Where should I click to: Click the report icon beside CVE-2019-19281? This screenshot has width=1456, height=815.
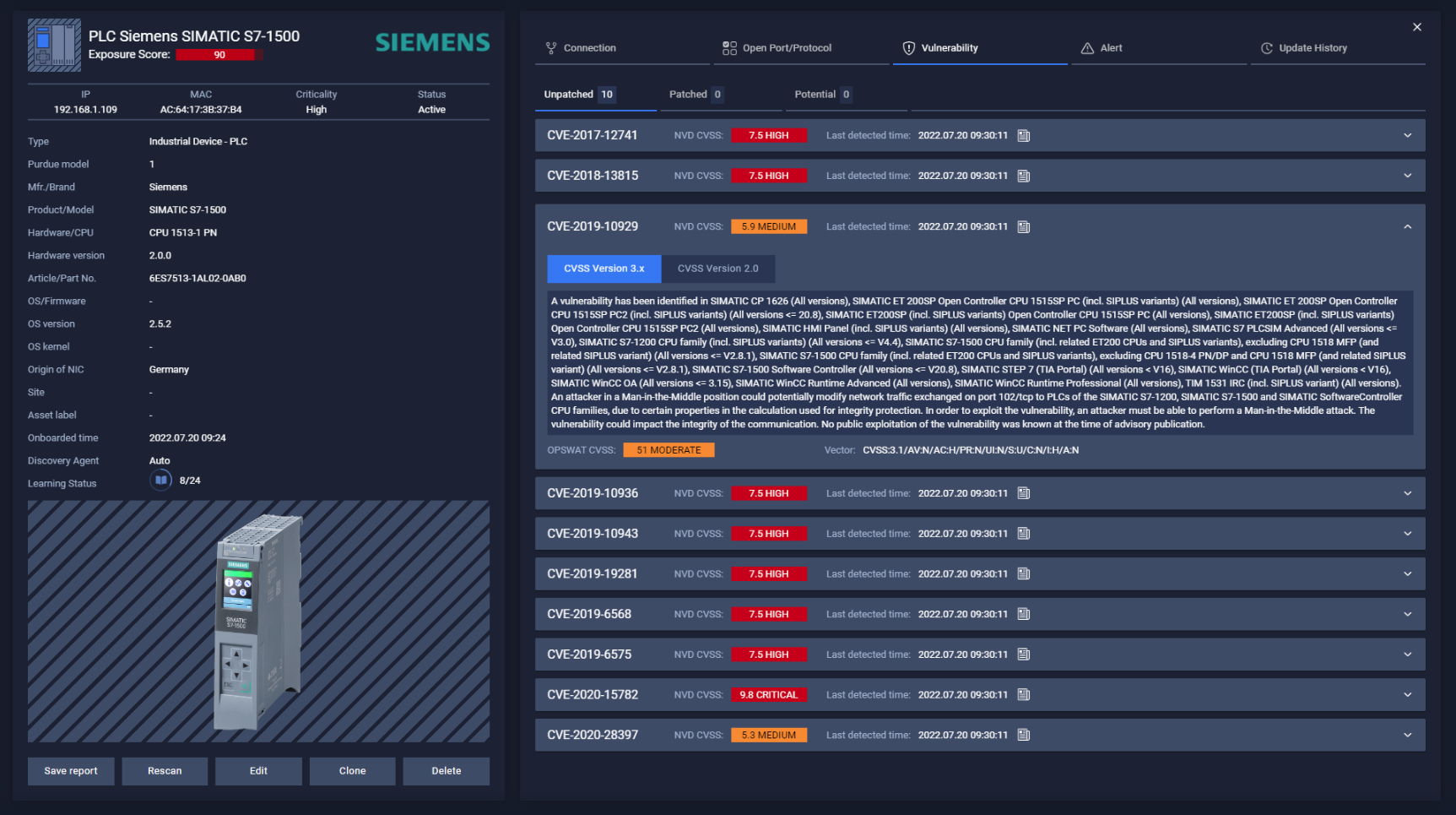(x=1024, y=574)
